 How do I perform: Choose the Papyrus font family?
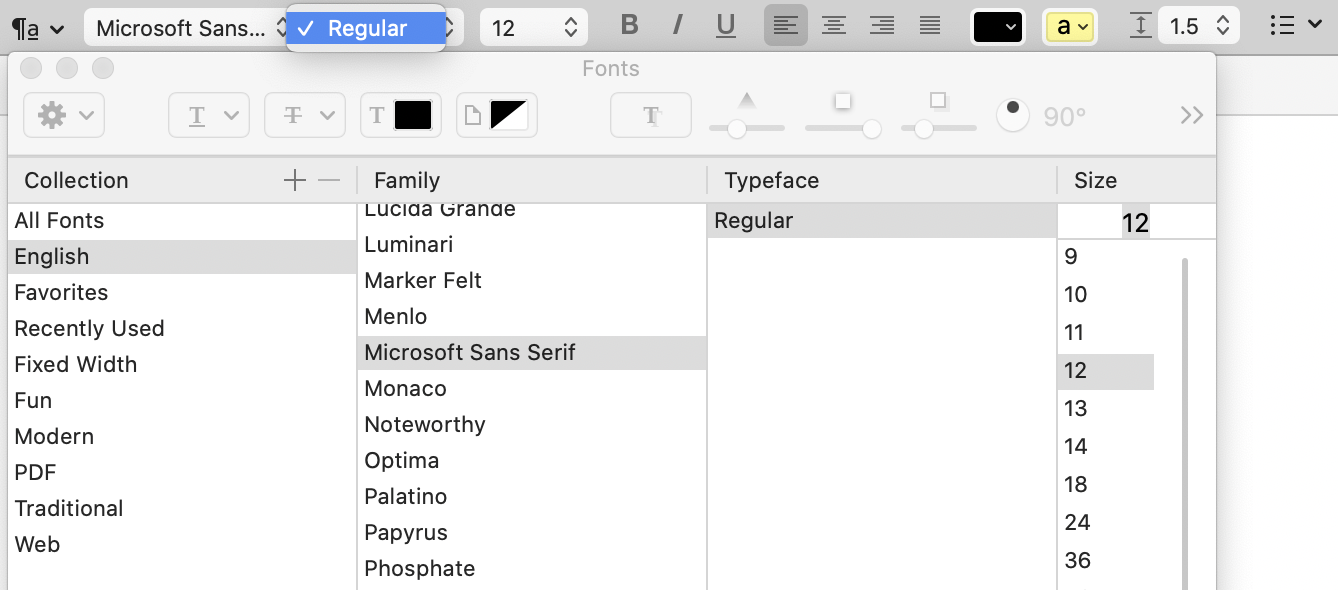pyautogui.click(x=532, y=533)
